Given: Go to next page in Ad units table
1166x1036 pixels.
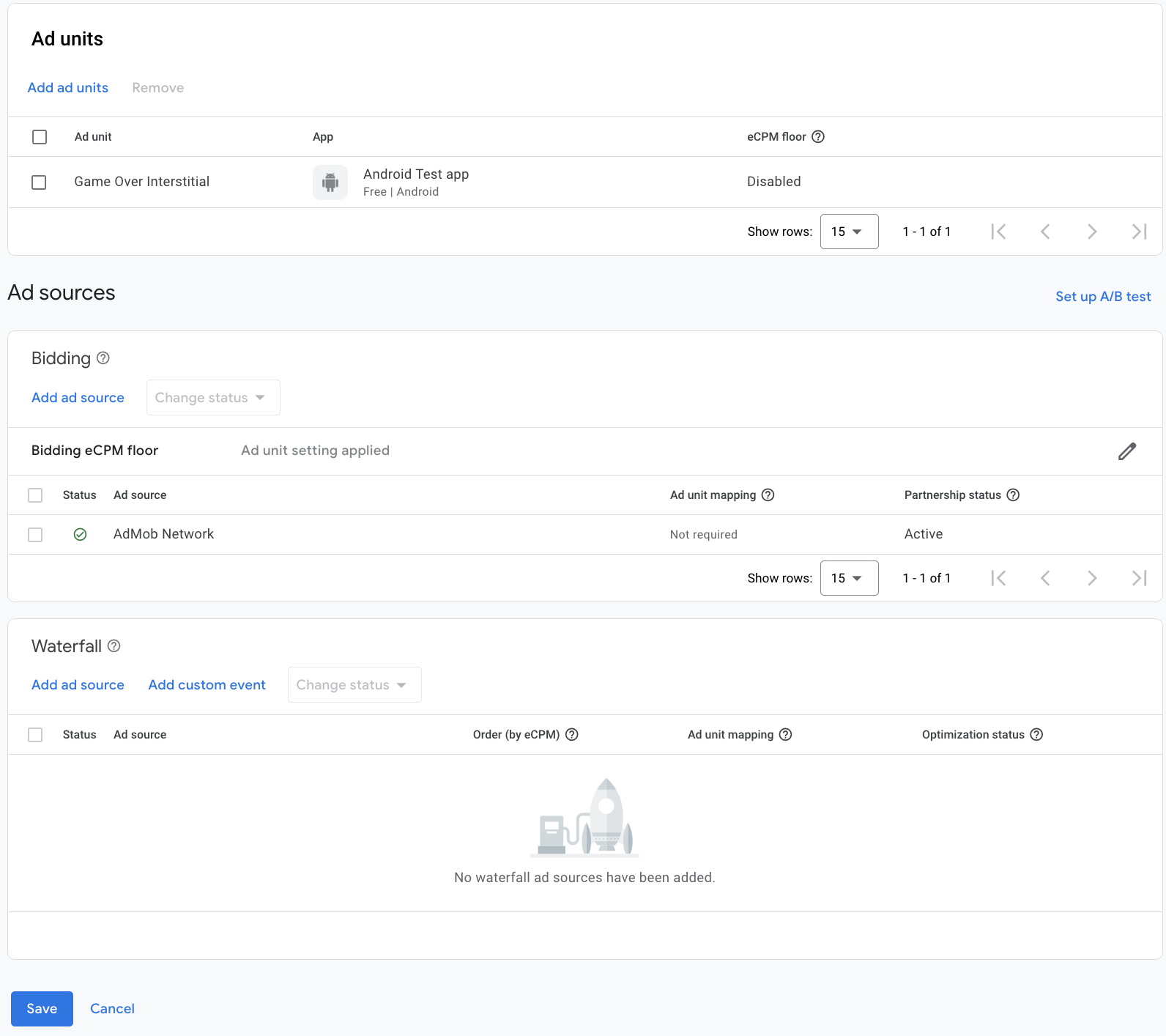Looking at the screenshot, I should click(x=1092, y=232).
